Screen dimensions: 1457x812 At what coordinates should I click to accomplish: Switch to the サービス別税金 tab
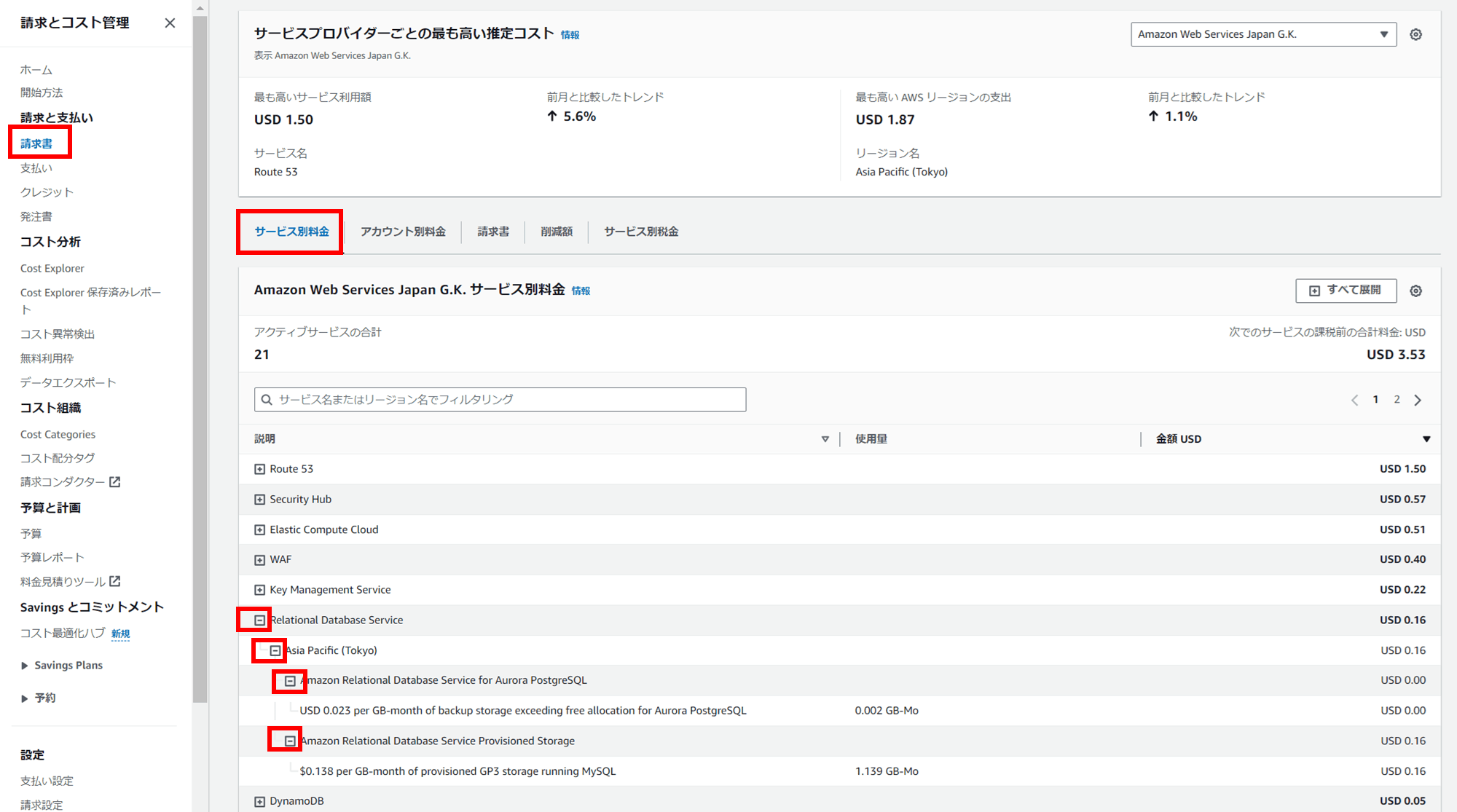point(641,232)
